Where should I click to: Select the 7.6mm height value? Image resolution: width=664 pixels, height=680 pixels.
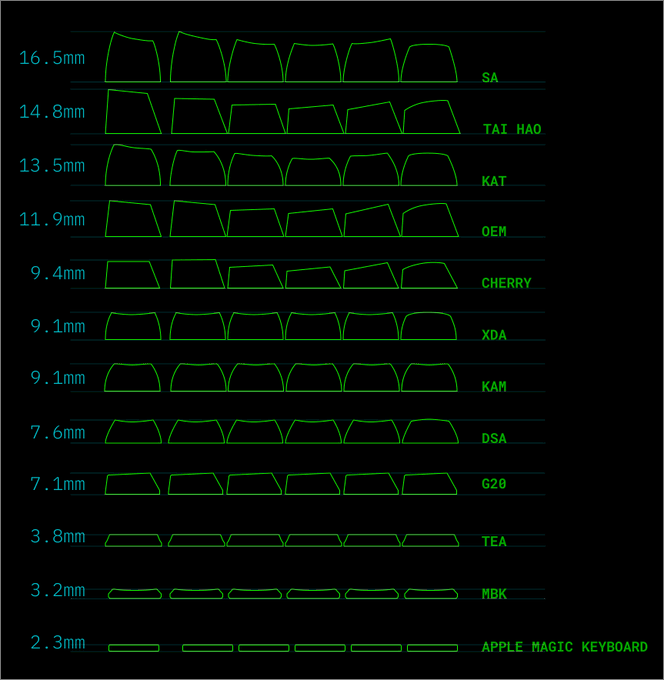coord(58,432)
